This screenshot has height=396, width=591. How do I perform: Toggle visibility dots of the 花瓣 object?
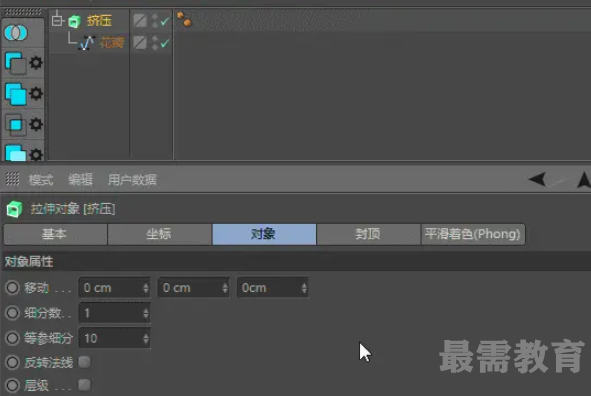point(155,43)
